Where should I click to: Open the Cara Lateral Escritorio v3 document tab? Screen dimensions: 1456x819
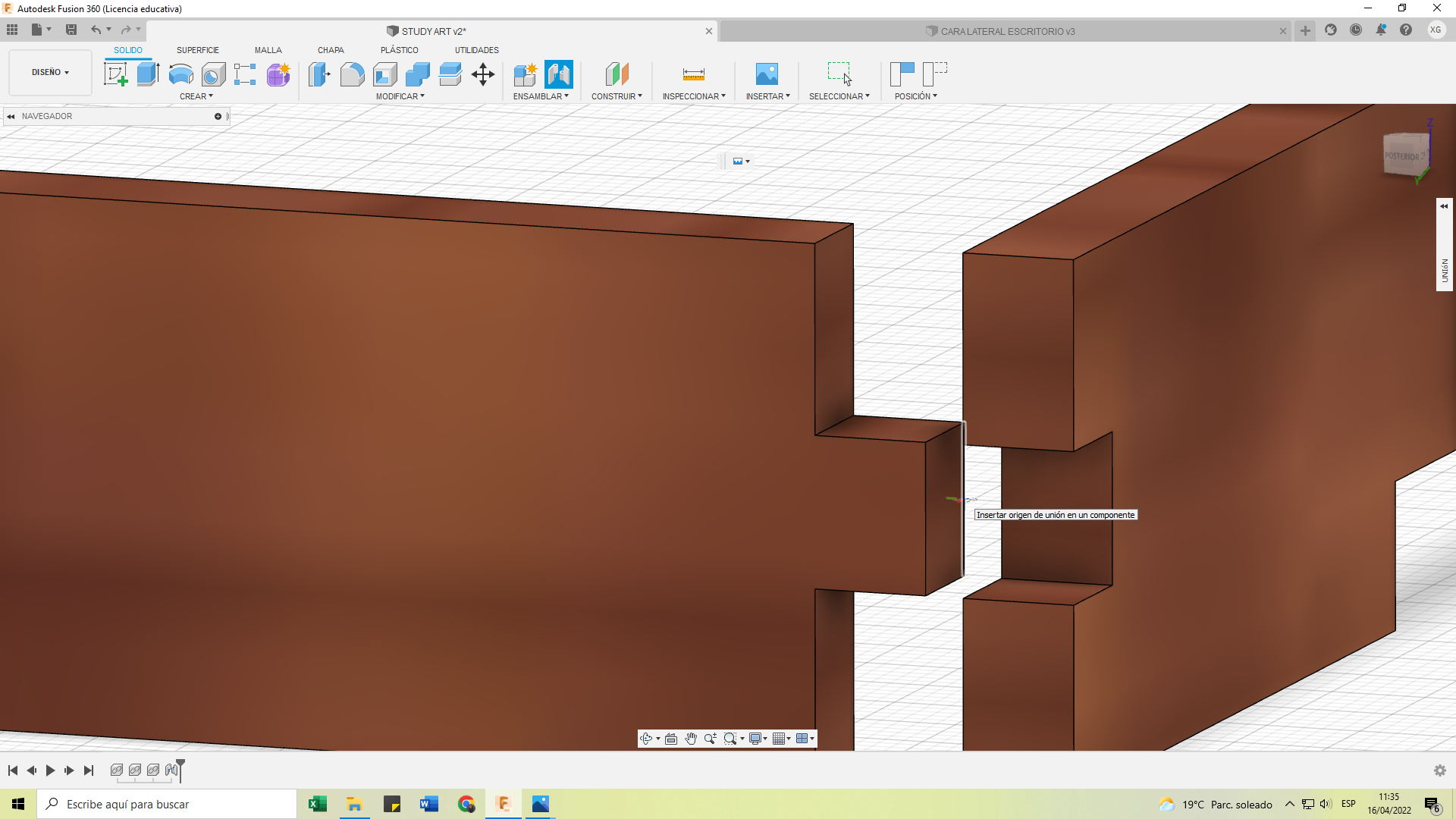[x=1007, y=31]
